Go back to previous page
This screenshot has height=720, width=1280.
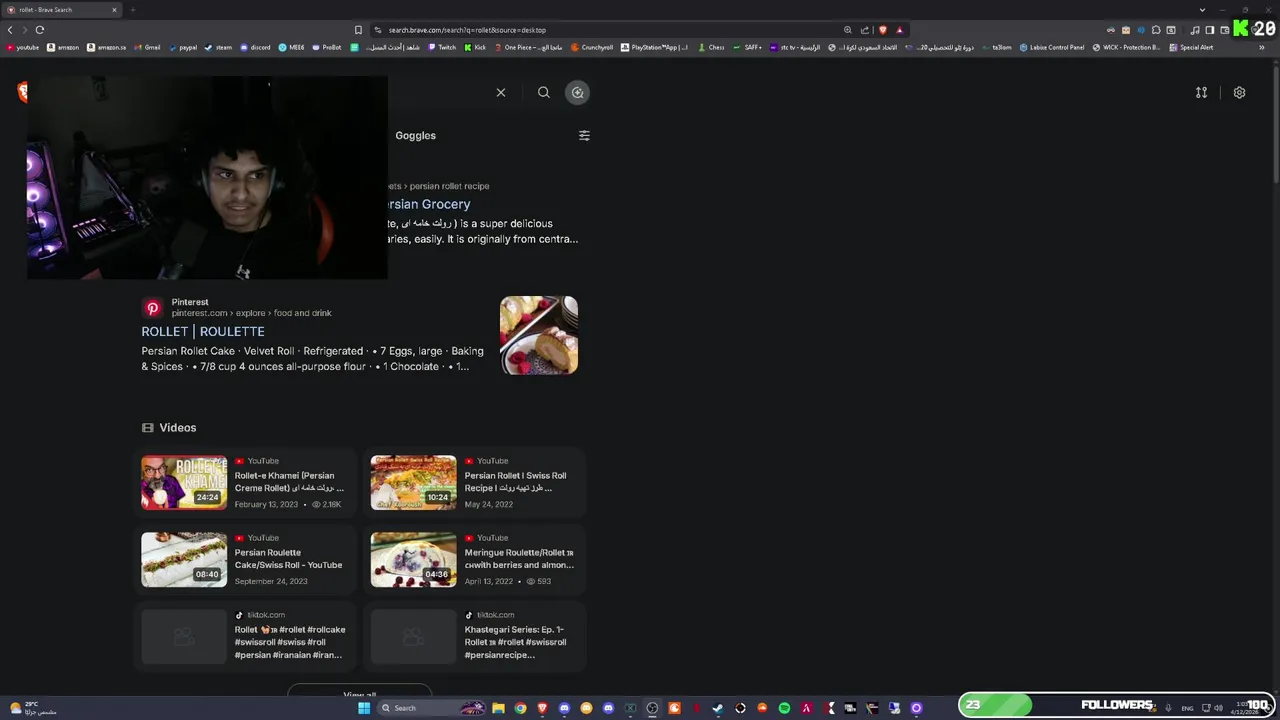tap(11, 30)
